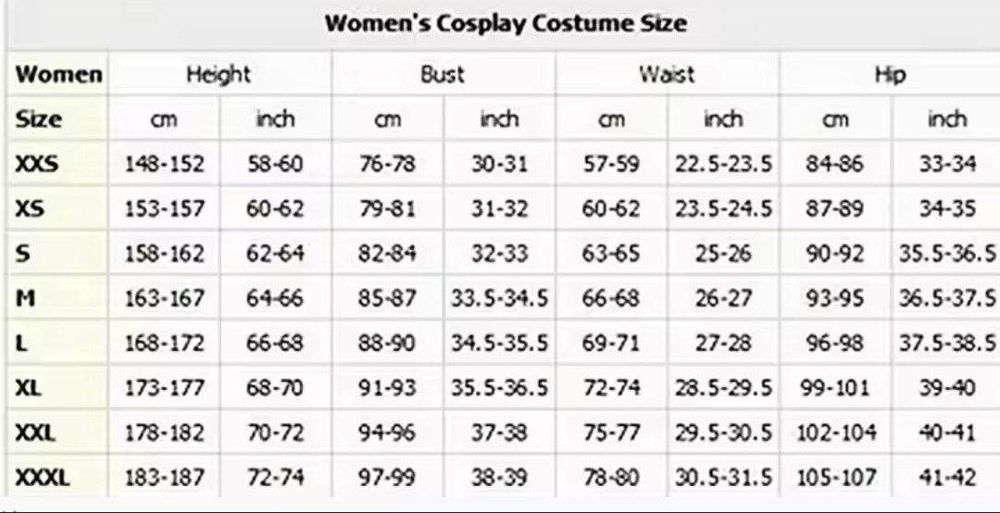
Task: Select the XL size row label
Action: coord(29,387)
